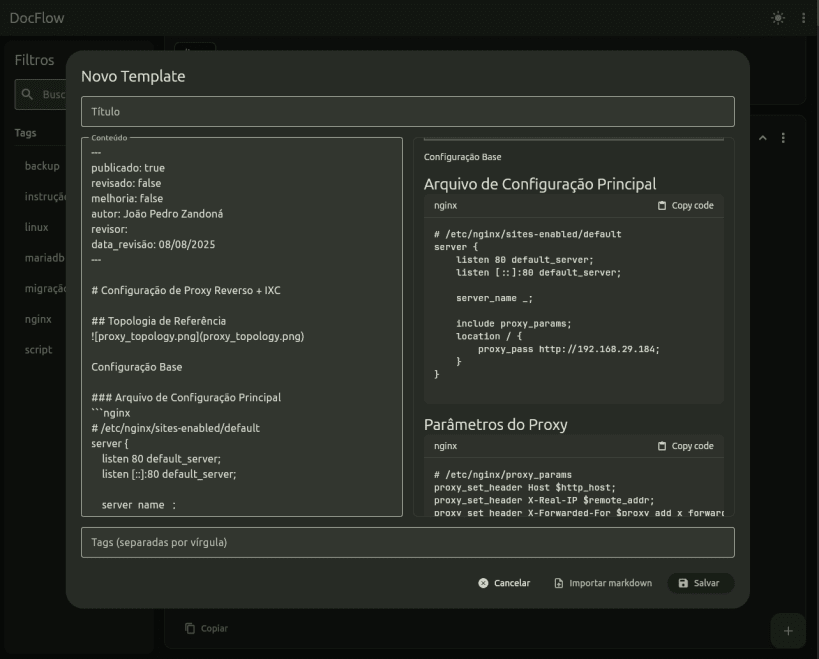This screenshot has height=659, width=819.
Task: Click 'Configuração Base' text in the preview
Action: coord(462,157)
